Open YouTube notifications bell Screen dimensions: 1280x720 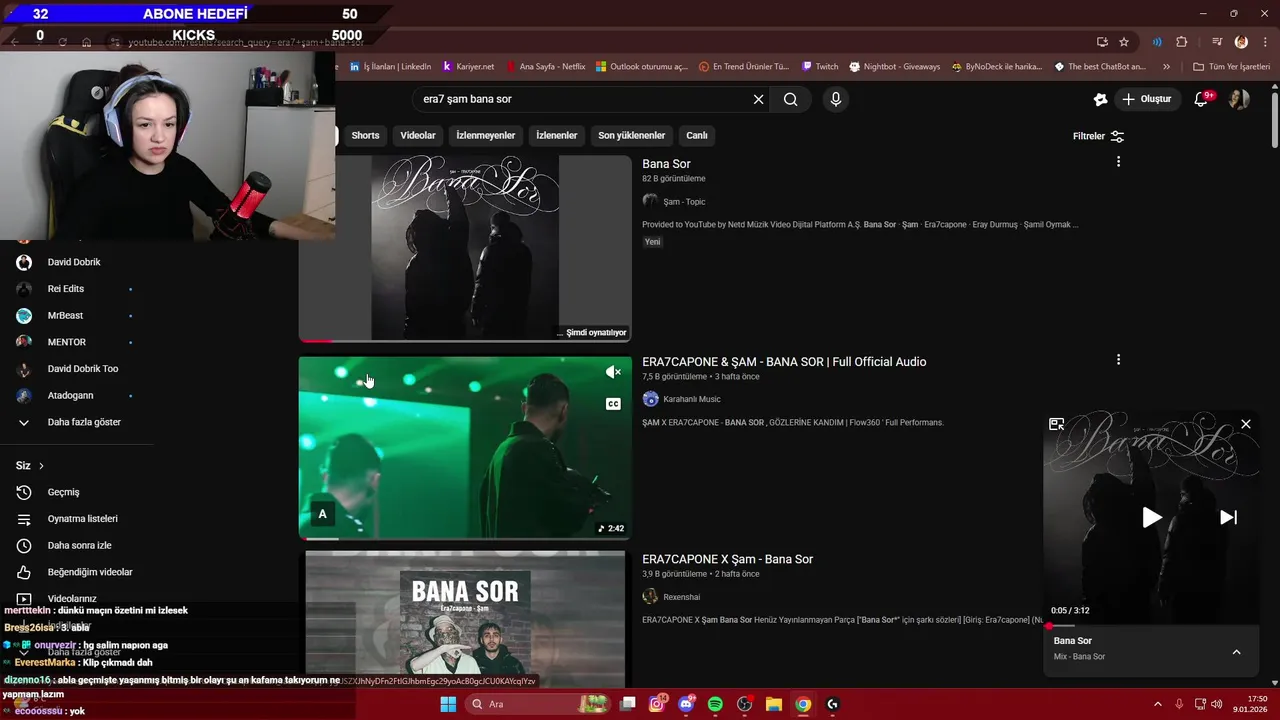[x=1202, y=99]
